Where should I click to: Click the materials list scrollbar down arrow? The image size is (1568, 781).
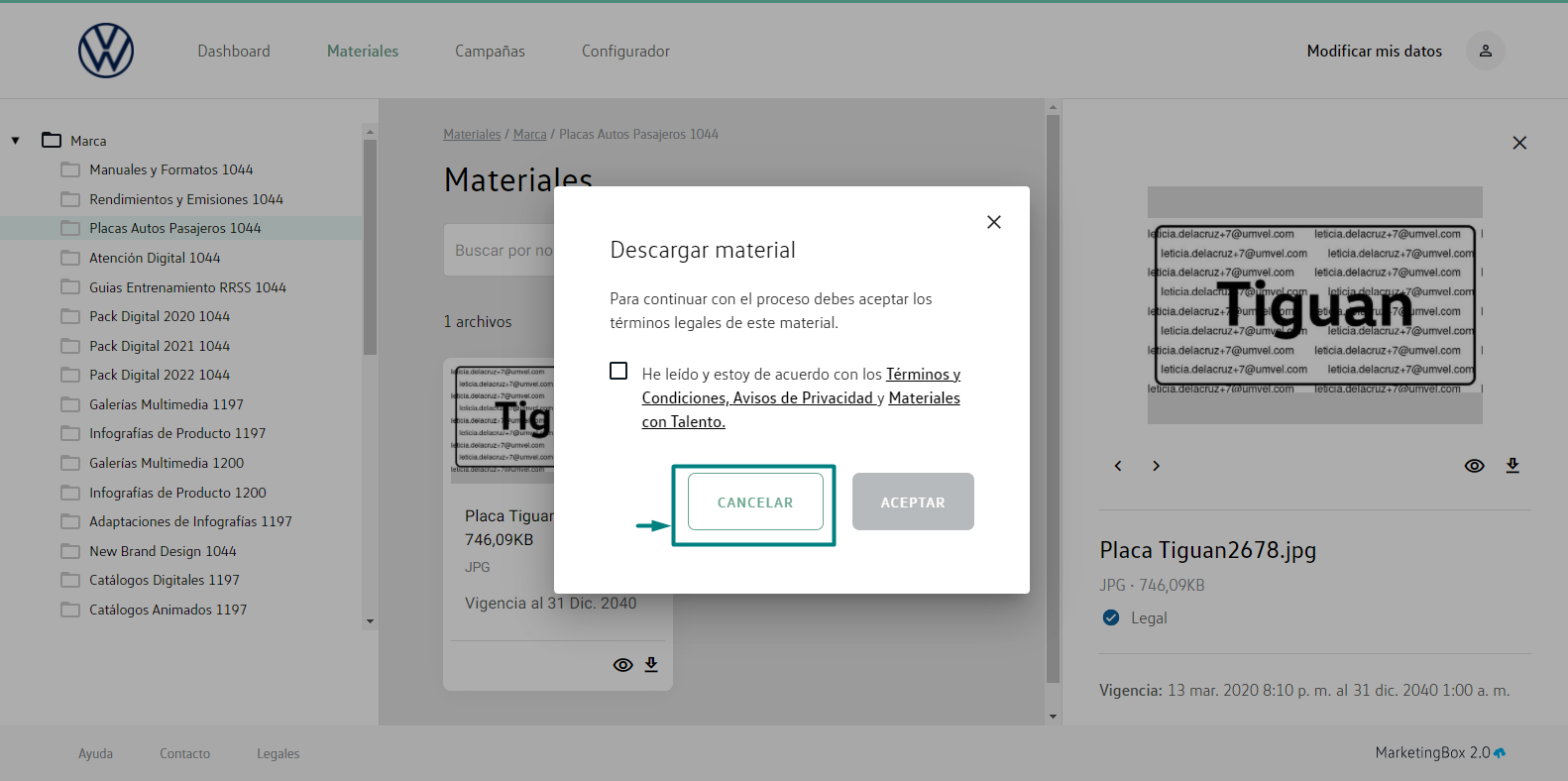[1053, 716]
